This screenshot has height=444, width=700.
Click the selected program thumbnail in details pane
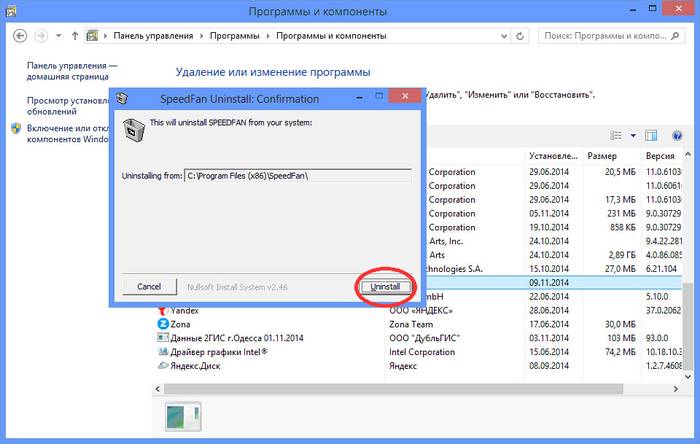coord(183,416)
